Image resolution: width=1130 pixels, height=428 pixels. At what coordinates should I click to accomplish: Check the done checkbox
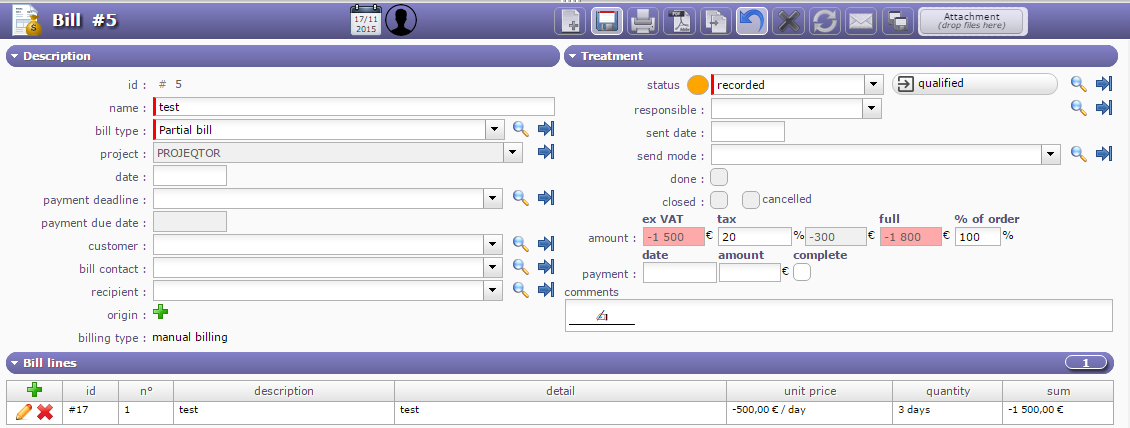pos(719,178)
